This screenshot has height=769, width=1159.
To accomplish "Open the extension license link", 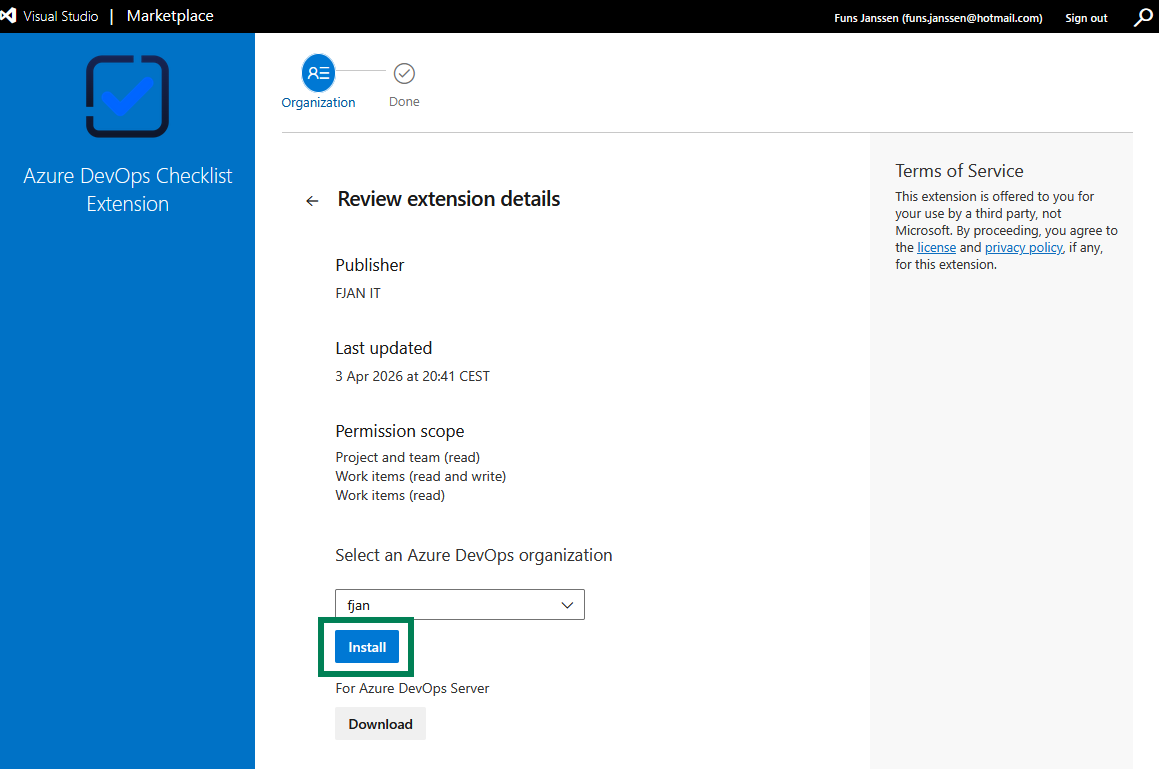I will [x=936, y=246].
